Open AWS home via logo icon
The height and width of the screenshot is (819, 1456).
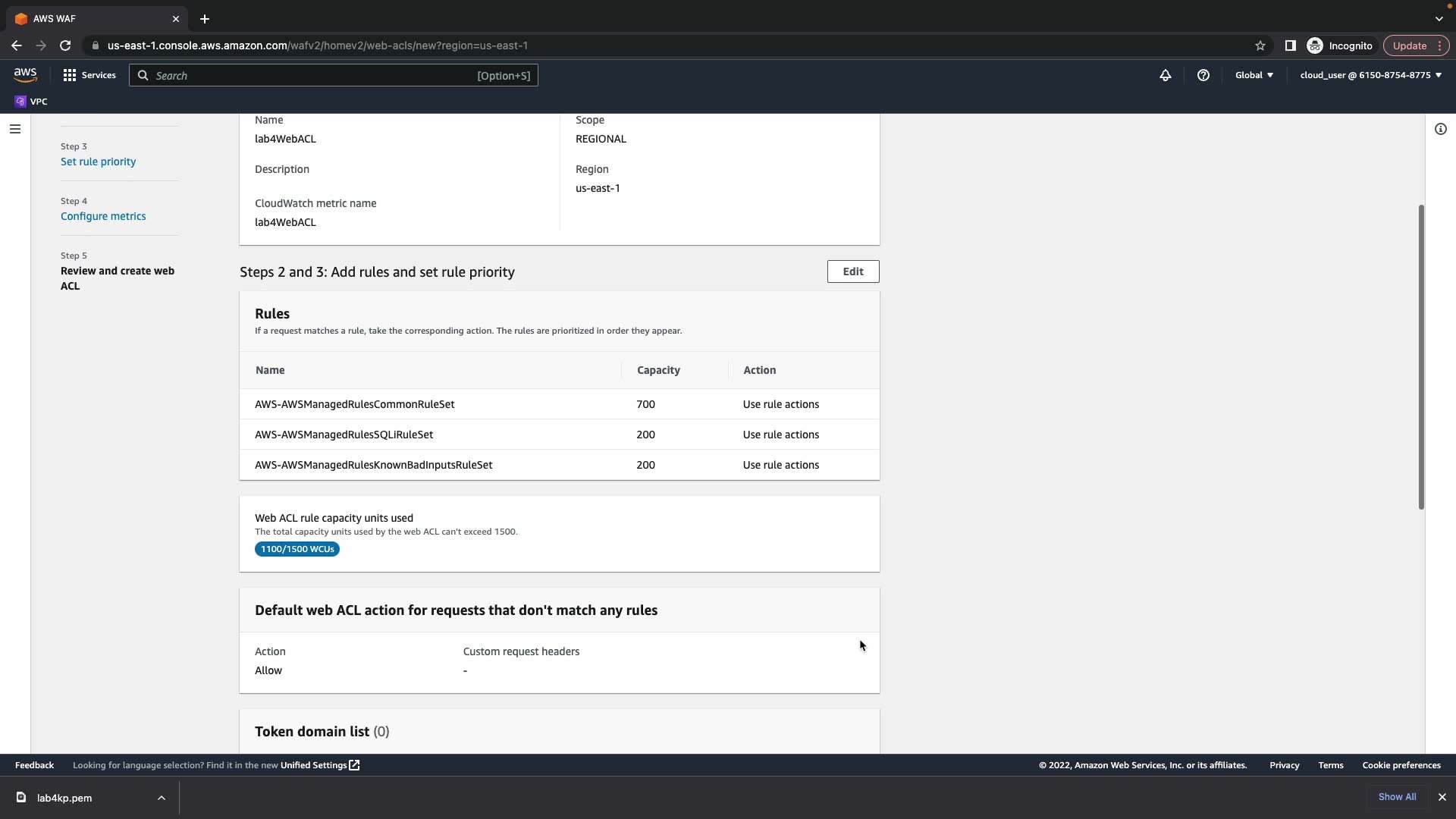tap(25, 74)
